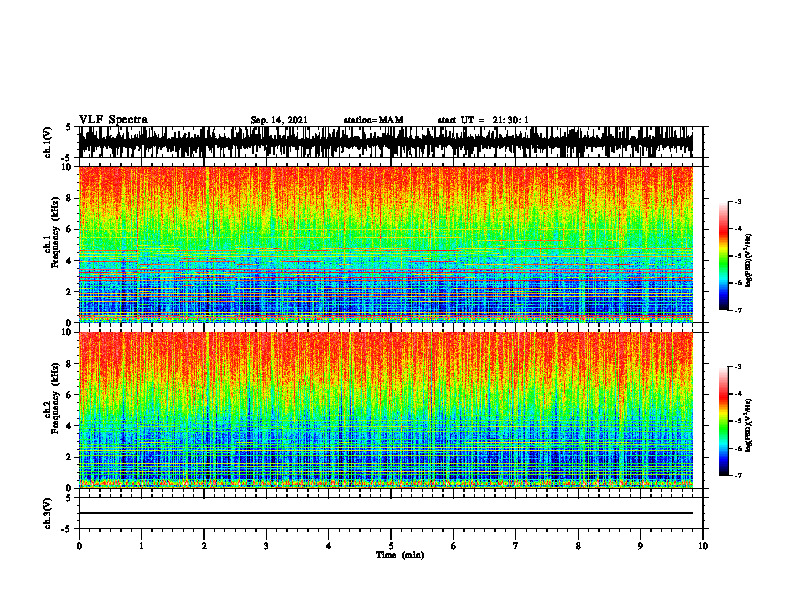The width and height of the screenshot is (792, 612).
Task: Click the ch.2 color bar unit label
Action: coord(749,425)
